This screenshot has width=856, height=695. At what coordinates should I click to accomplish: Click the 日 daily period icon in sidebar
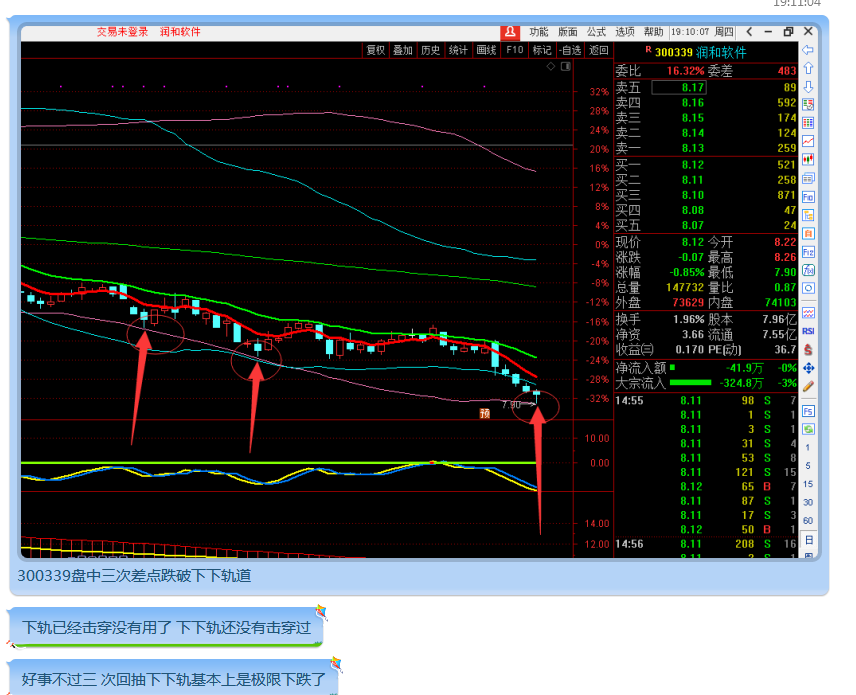808,540
